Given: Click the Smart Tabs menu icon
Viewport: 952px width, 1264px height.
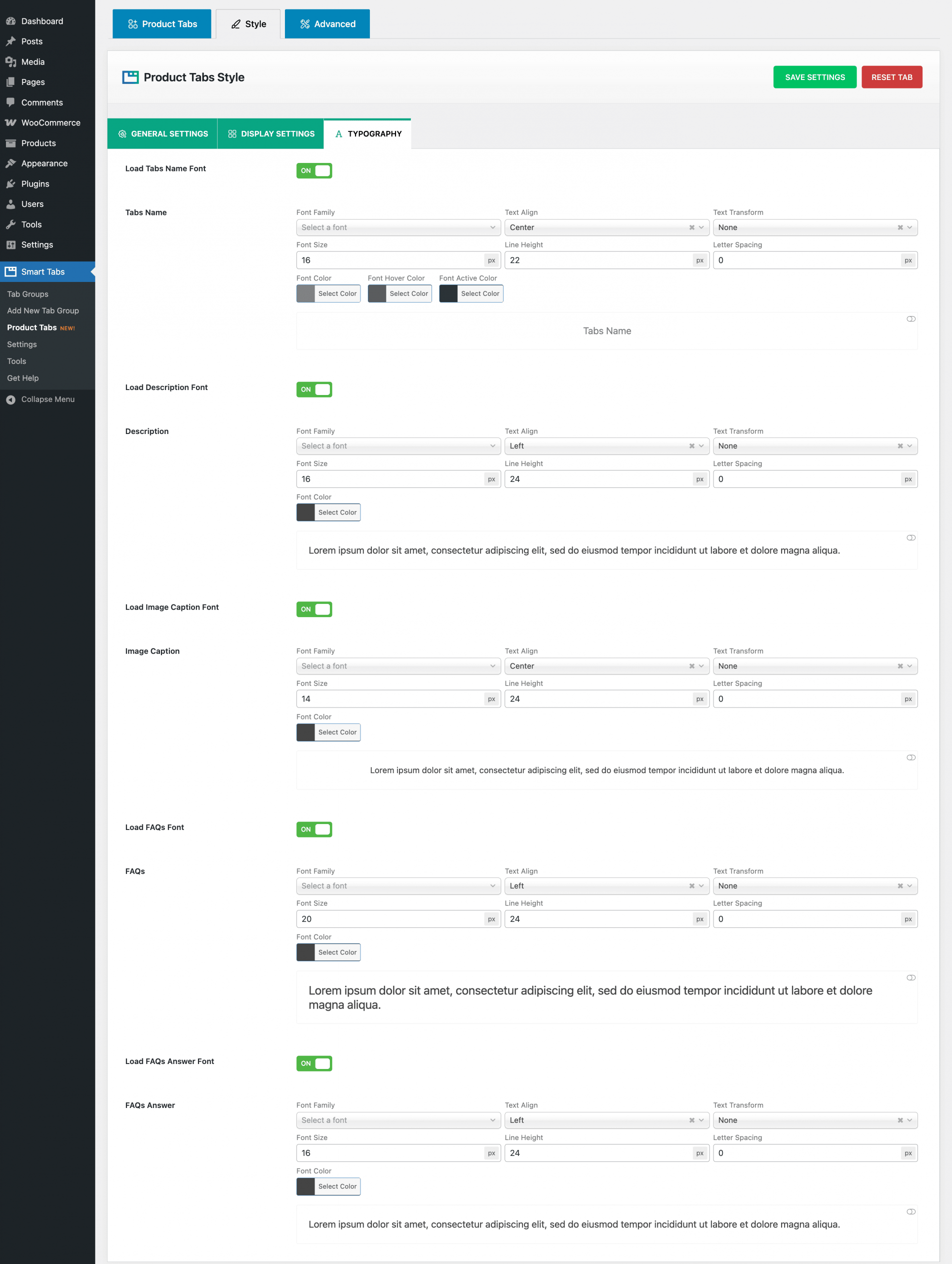Looking at the screenshot, I should point(11,272).
